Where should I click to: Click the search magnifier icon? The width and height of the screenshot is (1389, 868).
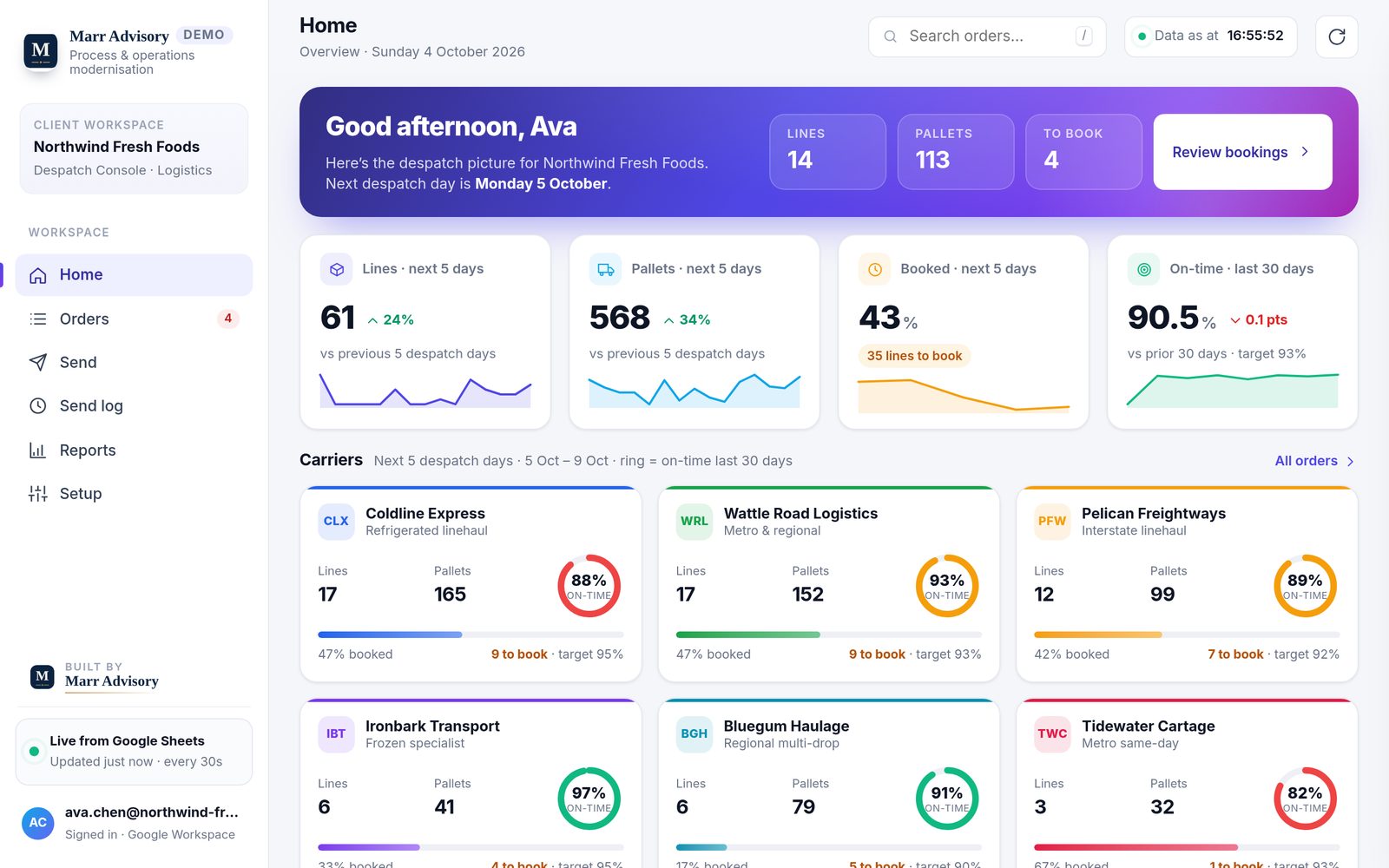(890, 36)
